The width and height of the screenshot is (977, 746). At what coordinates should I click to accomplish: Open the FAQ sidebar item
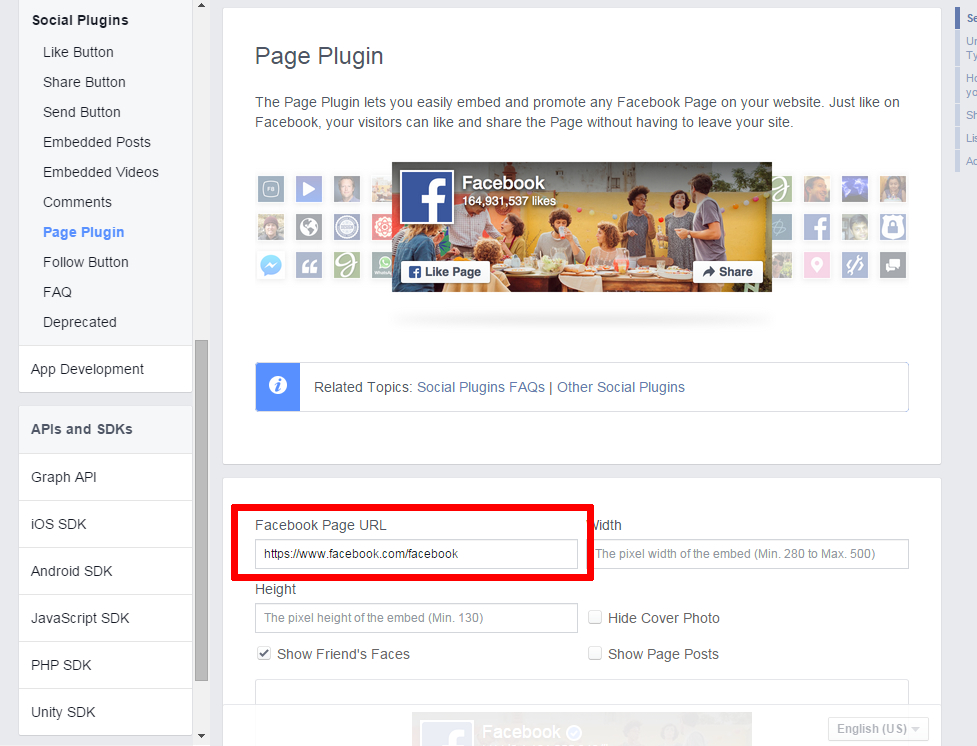(57, 292)
